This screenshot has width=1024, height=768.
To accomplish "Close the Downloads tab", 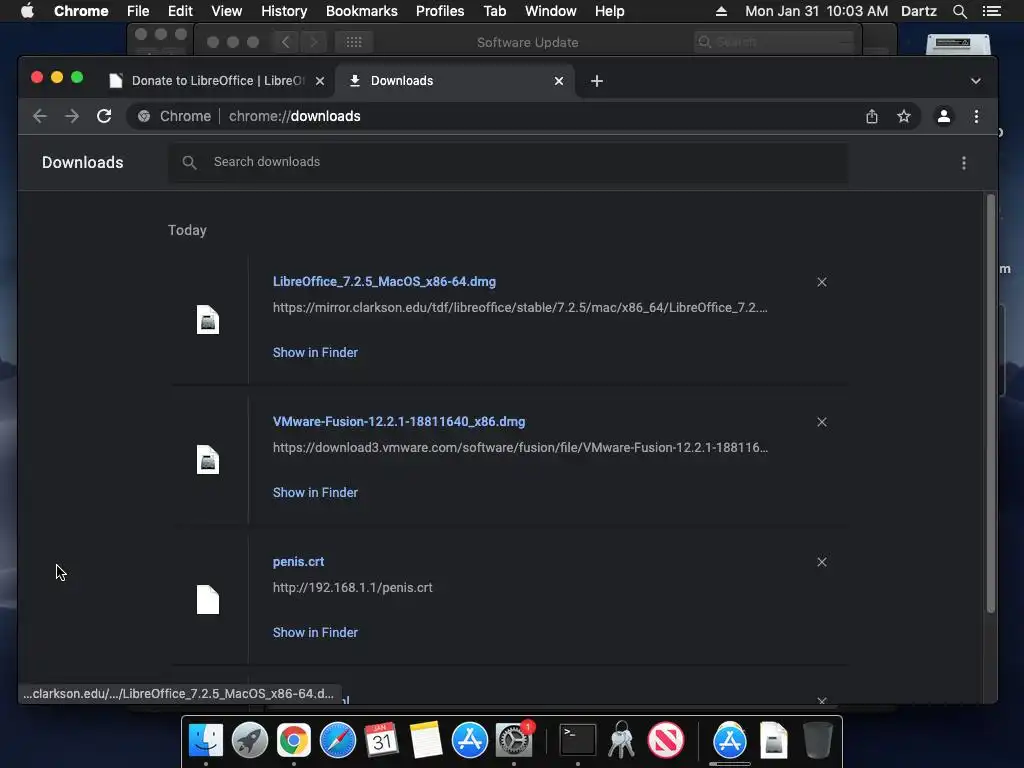I will 559,81.
